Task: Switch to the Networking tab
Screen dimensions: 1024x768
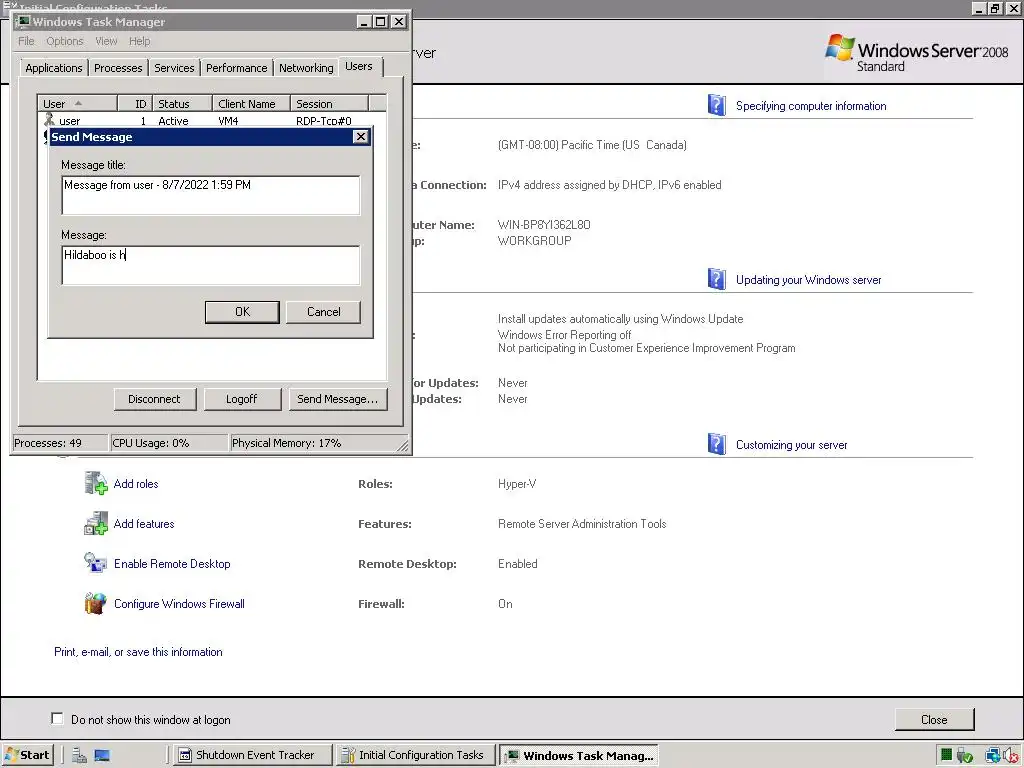Action: point(306,68)
